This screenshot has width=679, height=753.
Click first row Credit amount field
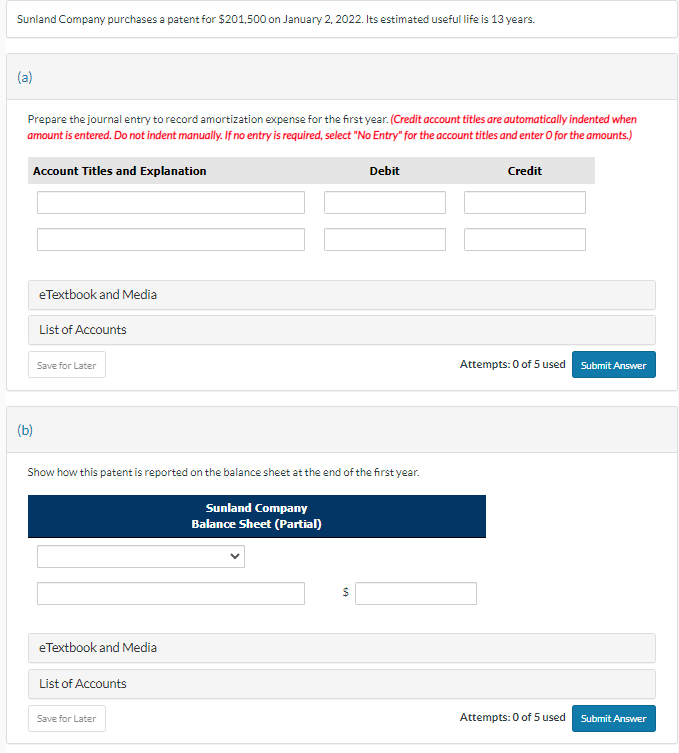pyautogui.click(x=525, y=203)
